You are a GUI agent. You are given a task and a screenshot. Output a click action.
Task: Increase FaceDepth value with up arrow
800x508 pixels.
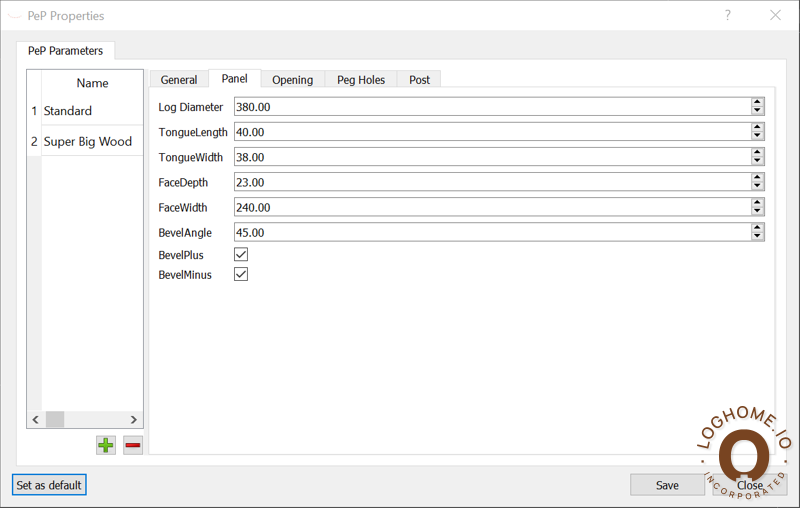(x=757, y=177)
